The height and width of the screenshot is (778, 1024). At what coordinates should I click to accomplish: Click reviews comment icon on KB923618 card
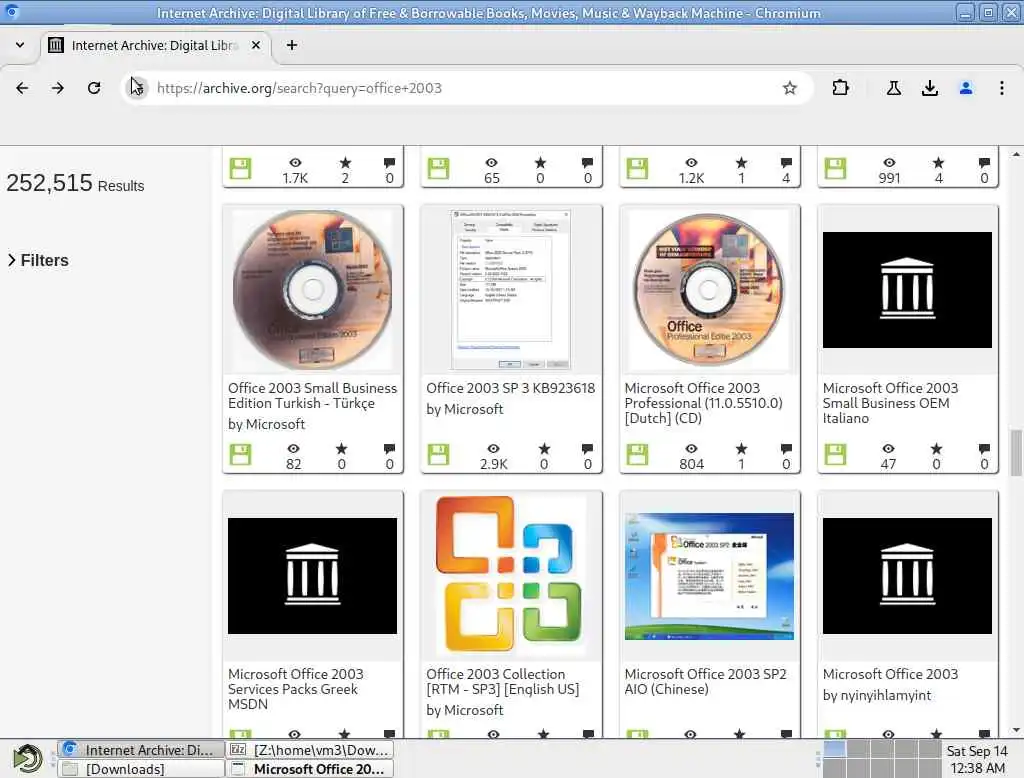tap(588, 448)
